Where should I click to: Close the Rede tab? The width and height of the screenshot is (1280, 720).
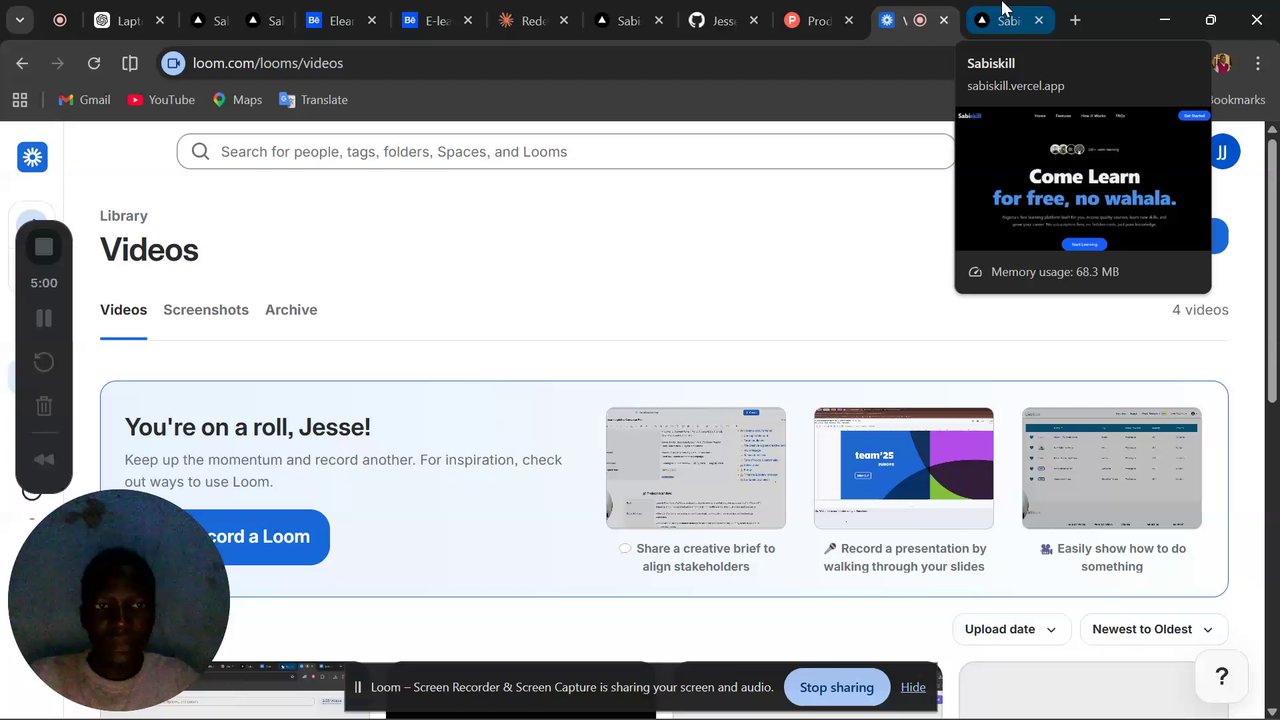pyautogui.click(x=564, y=20)
